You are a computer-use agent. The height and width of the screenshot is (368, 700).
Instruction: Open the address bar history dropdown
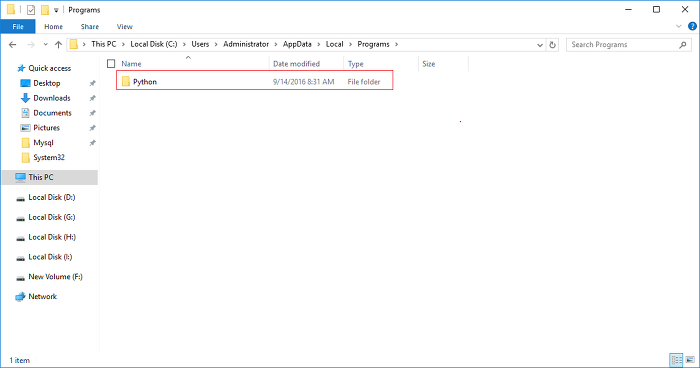[540, 45]
